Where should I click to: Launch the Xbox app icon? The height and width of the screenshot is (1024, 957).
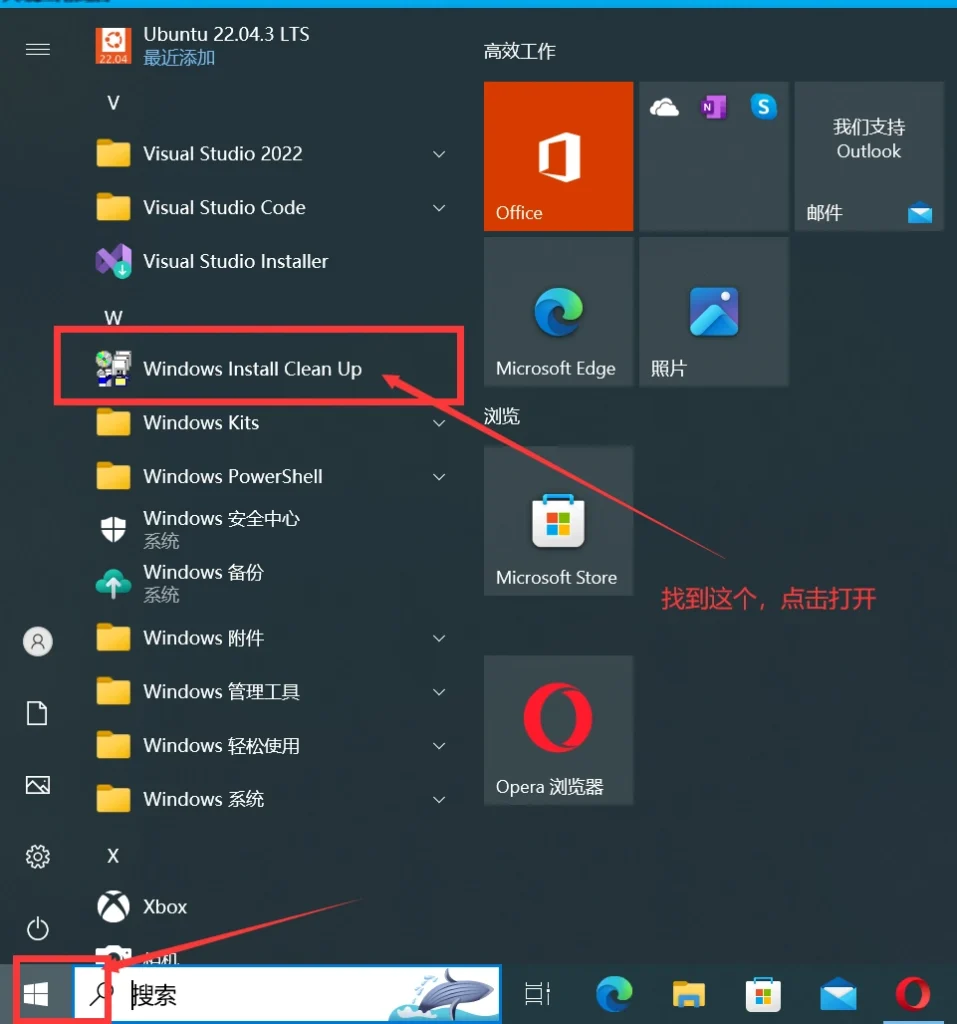click(x=113, y=907)
